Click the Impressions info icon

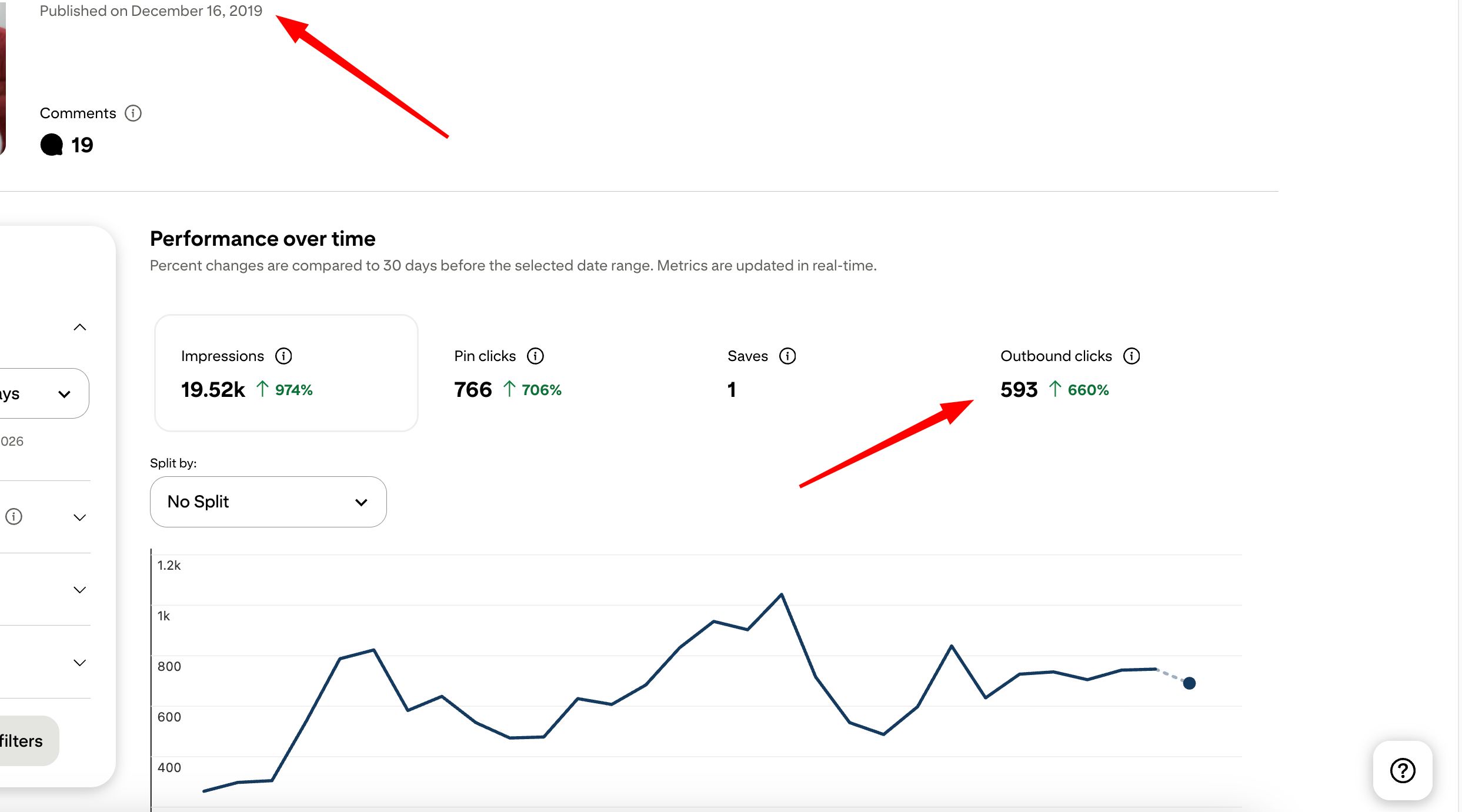point(283,356)
